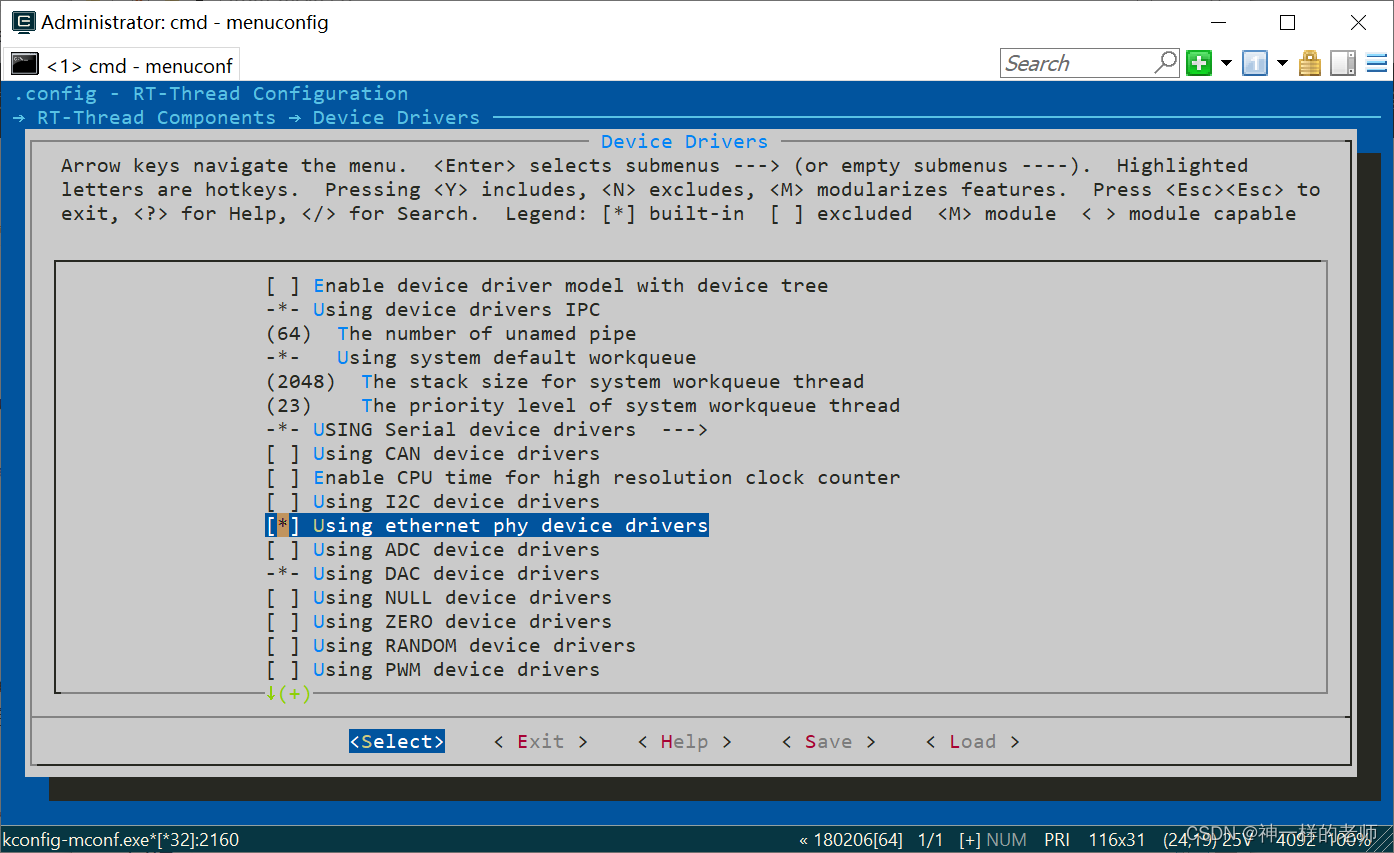Click the magnifier icon in search box

click(x=1166, y=62)
